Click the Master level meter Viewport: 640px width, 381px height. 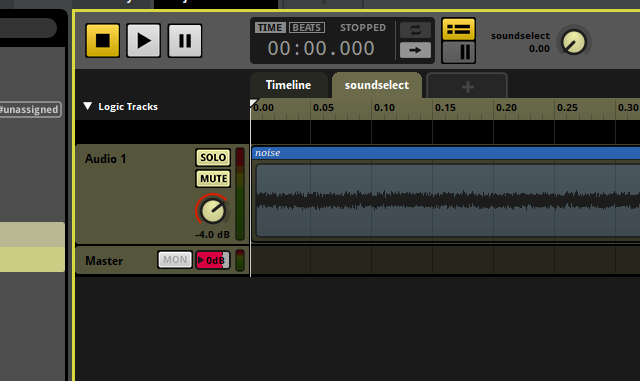click(x=240, y=260)
